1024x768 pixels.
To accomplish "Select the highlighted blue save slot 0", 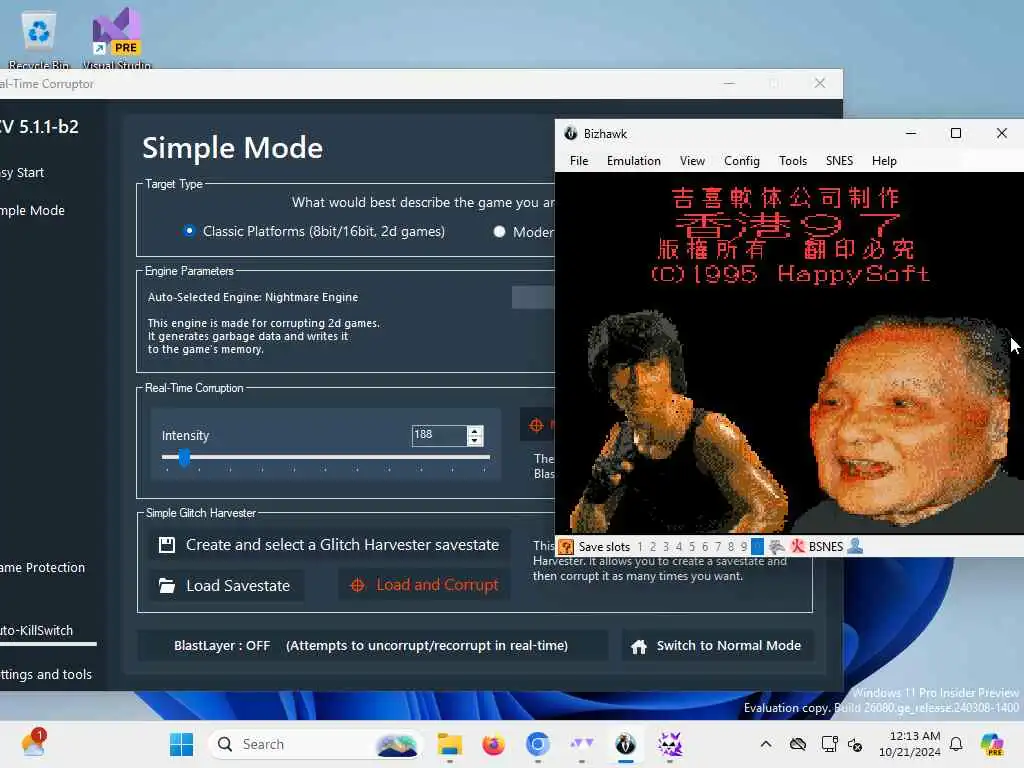I will 757,547.
